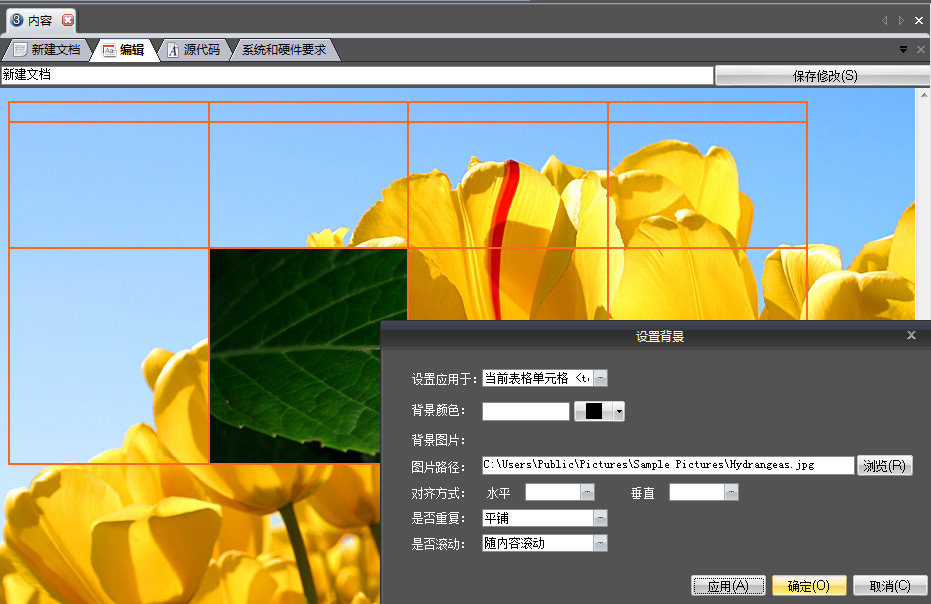
Task: Click the scrollbar up arrow
Action: [x=924, y=94]
